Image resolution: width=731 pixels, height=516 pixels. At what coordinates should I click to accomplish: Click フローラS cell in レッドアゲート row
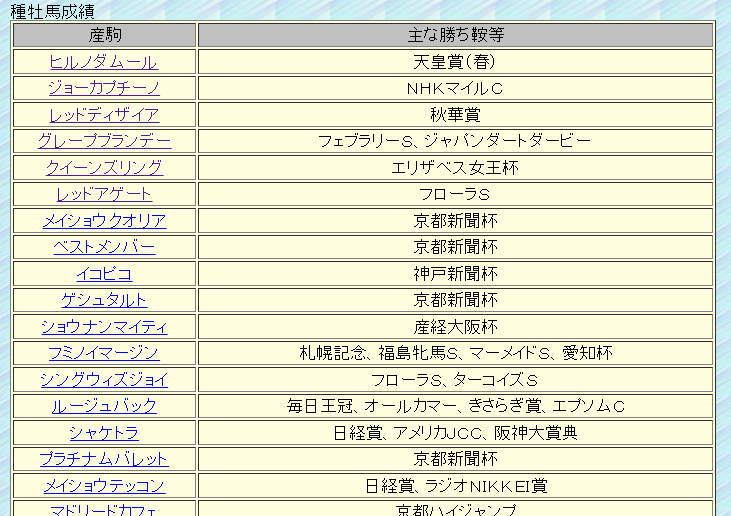click(455, 194)
